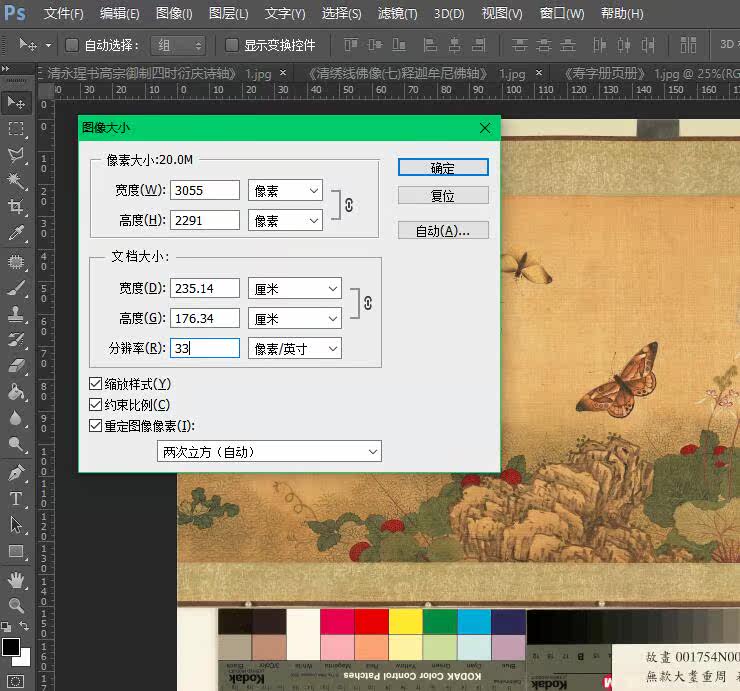
Task: Open document height 厘米 unit dropdown
Action: [295, 319]
